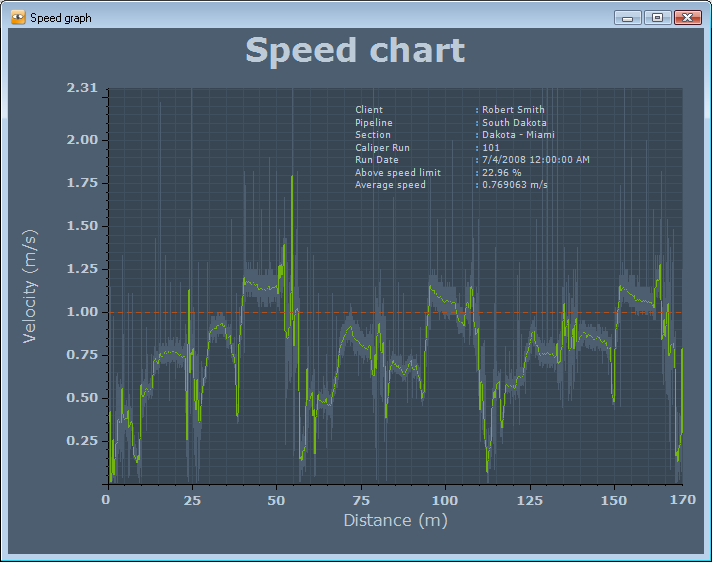The image size is (712, 562).
Task: Click average speed value '0.769063 m/s'
Action: [x=514, y=185]
